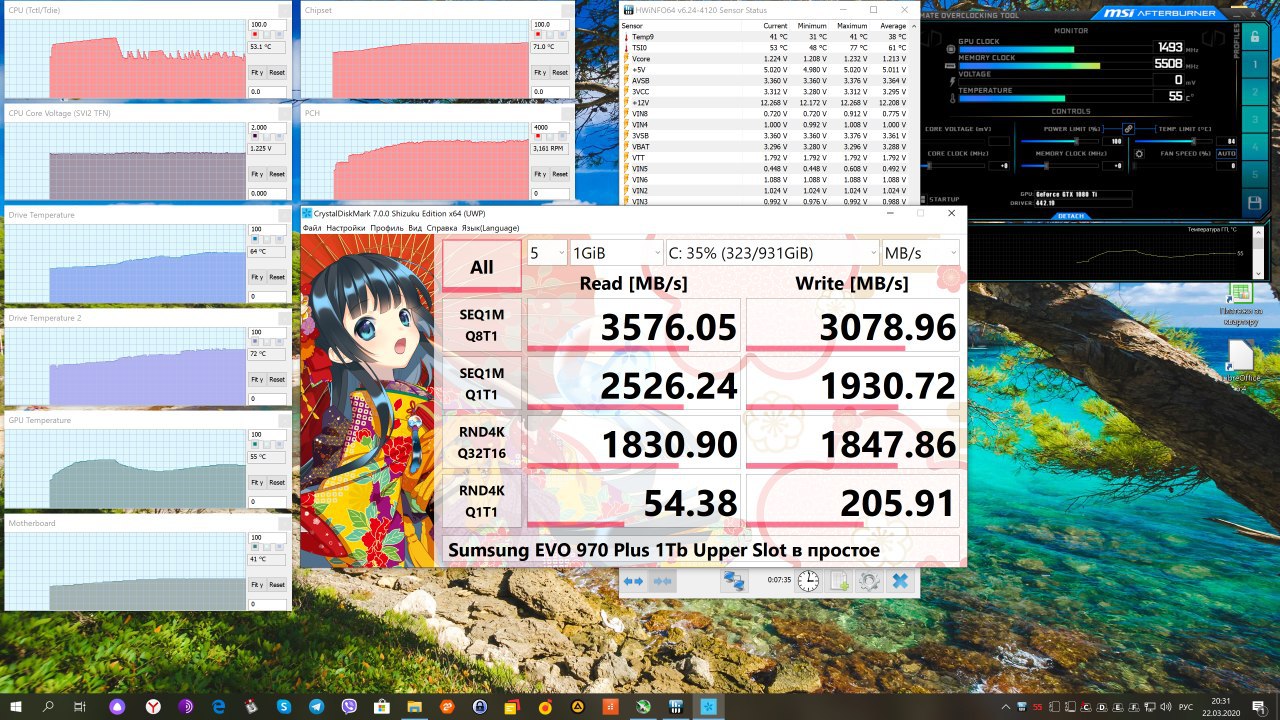Open Язык(Language) menu in CrystalDiskMark
The image size is (1280, 720).
pyautogui.click(x=489, y=228)
